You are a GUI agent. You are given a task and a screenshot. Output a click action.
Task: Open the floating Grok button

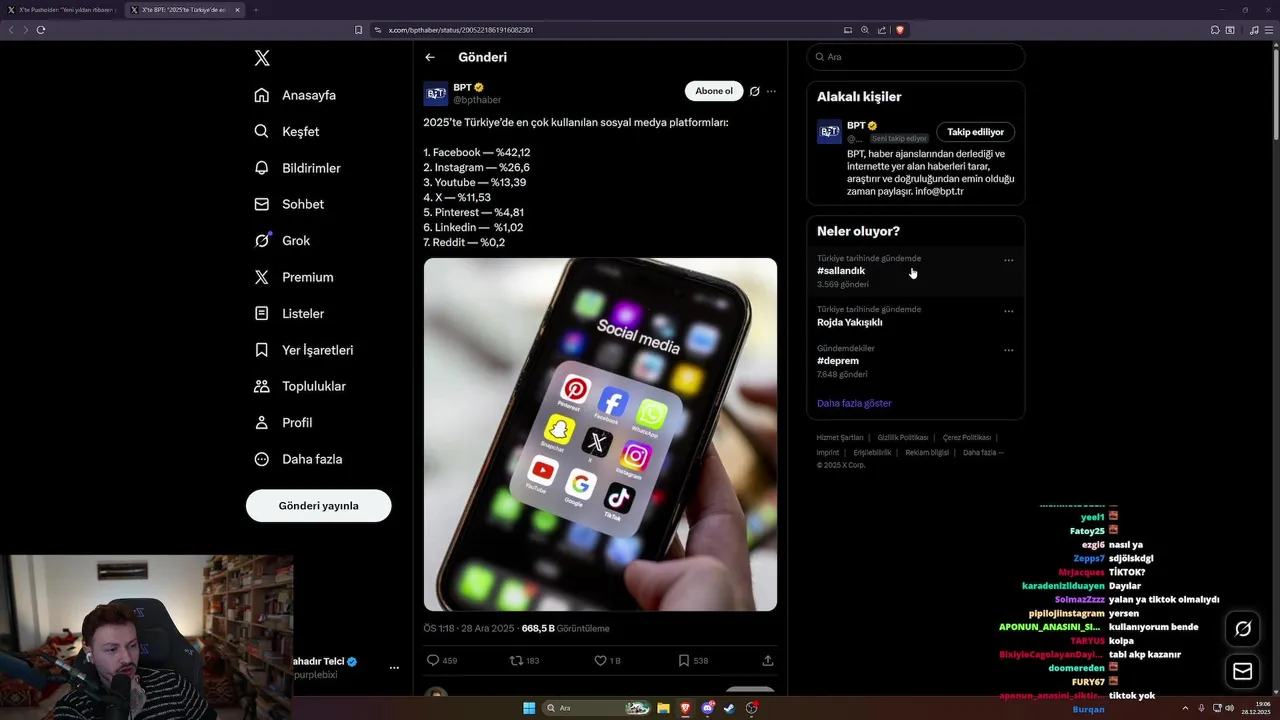(1243, 628)
